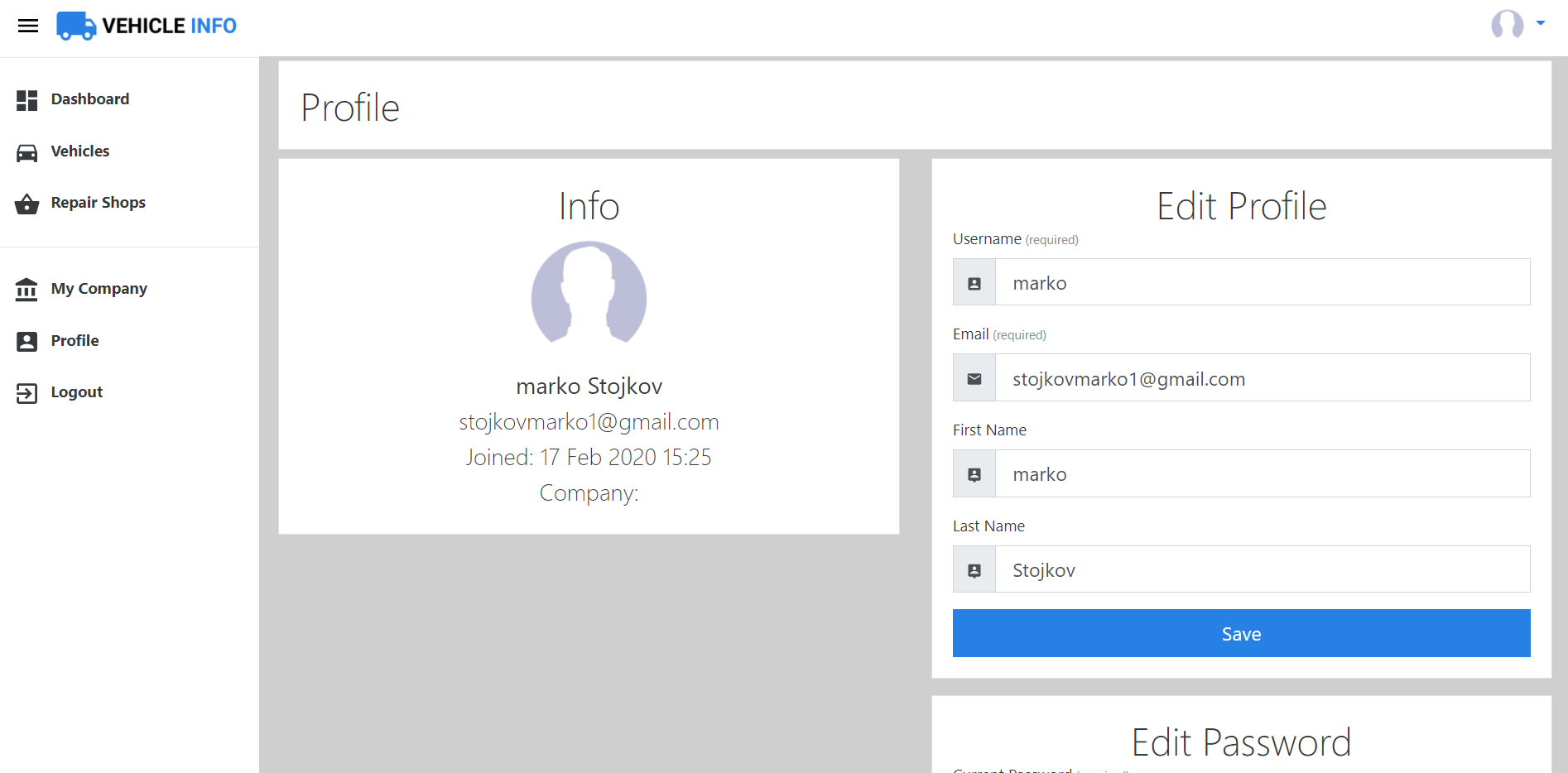Open the user avatar dropdown

[x=1517, y=25]
